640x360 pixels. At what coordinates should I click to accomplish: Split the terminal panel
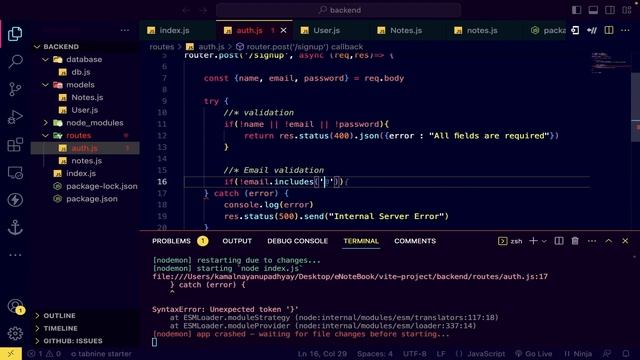tap(559, 241)
